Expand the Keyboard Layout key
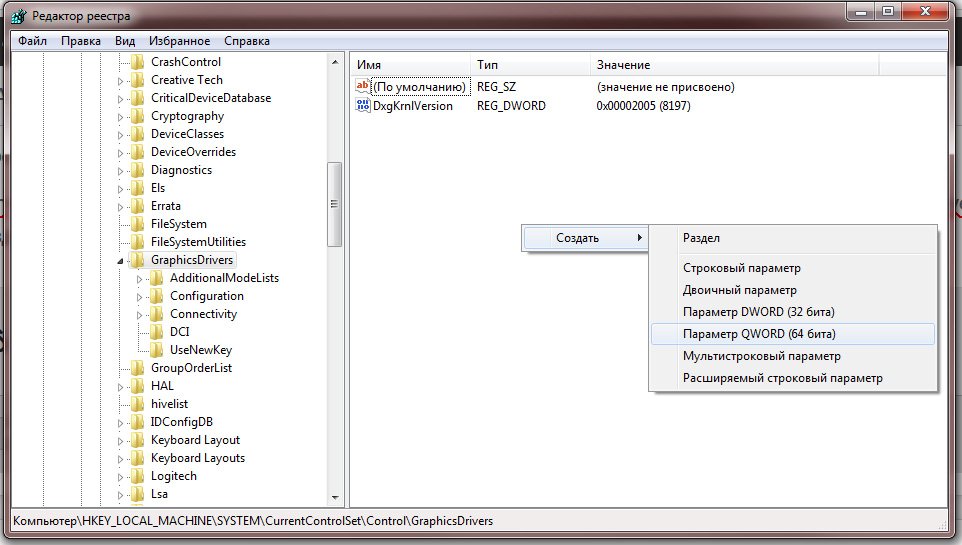Viewport: 962px width, 545px height. (122, 440)
